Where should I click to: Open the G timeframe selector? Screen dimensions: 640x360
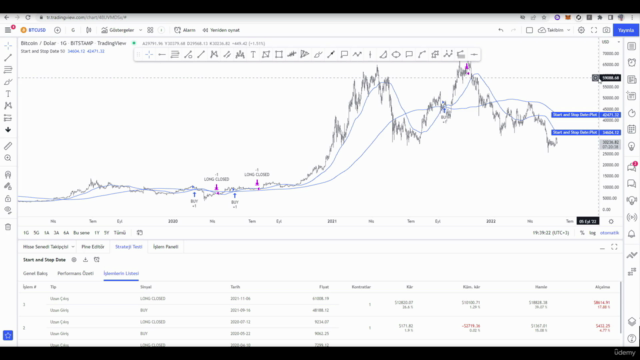point(73,30)
